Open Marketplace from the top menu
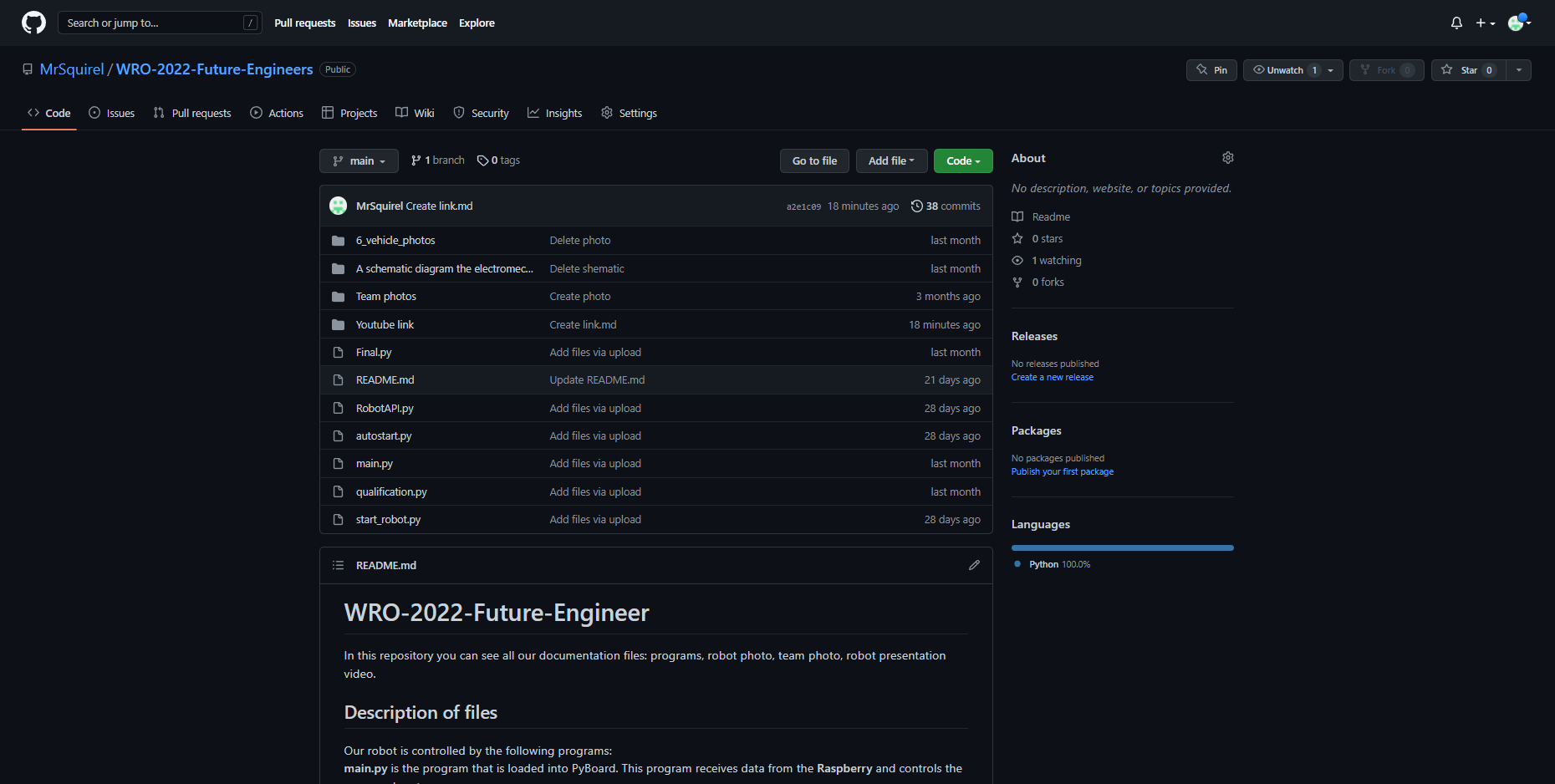Image resolution: width=1555 pixels, height=784 pixels. click(x=417, y=23)
